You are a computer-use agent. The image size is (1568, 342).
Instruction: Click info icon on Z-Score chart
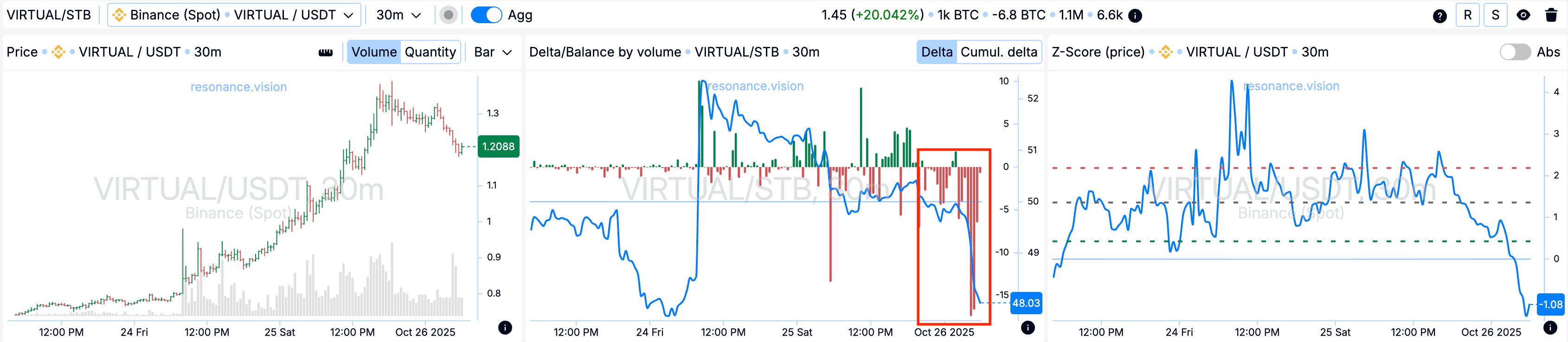tap(1550, 327)
